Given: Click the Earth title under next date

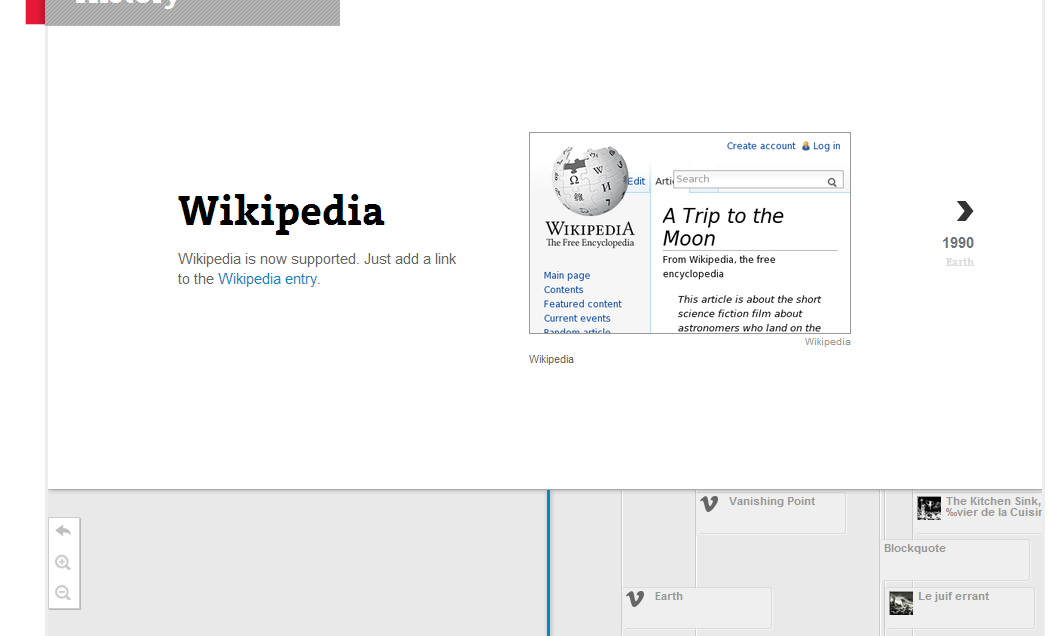Looking at the screenshot, I should coord(959,262).
